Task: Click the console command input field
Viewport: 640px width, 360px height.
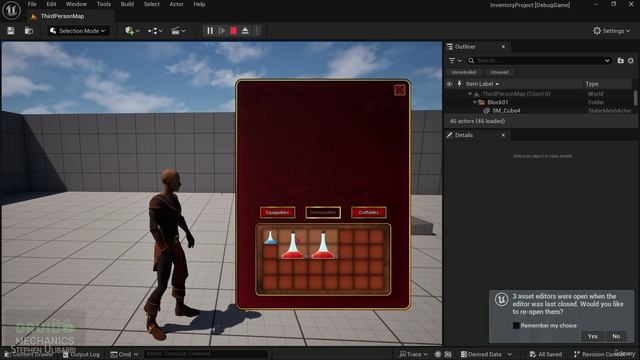Action: [205, 354]
